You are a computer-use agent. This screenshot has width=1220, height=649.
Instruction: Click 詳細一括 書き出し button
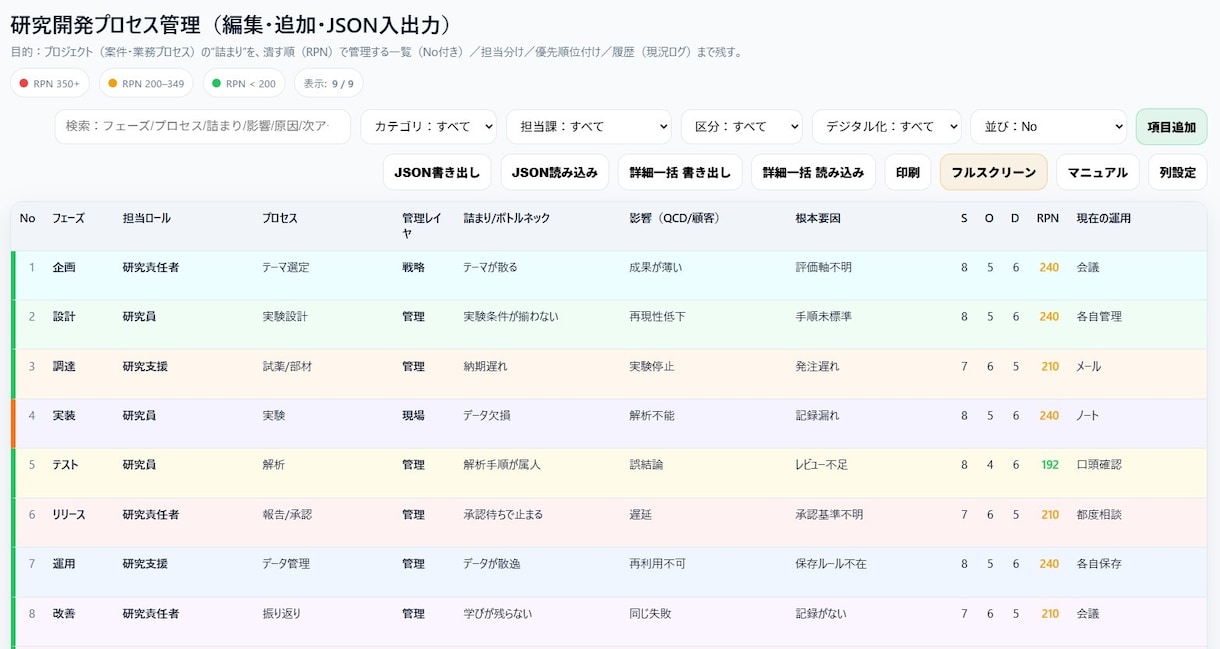(680, 172)
